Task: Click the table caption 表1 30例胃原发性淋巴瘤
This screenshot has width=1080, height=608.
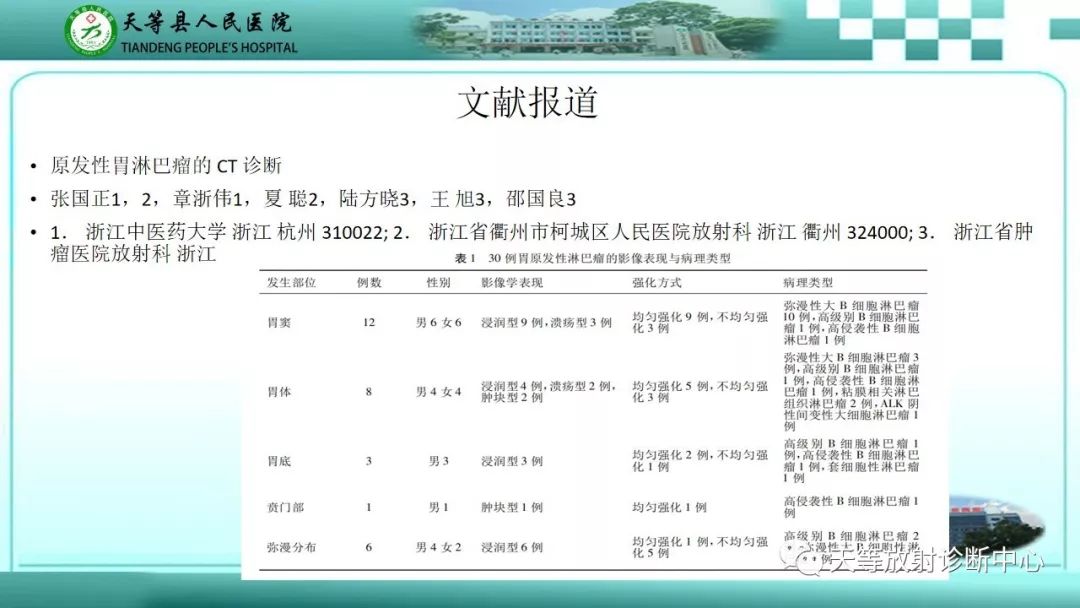Action: pos(593,258)
